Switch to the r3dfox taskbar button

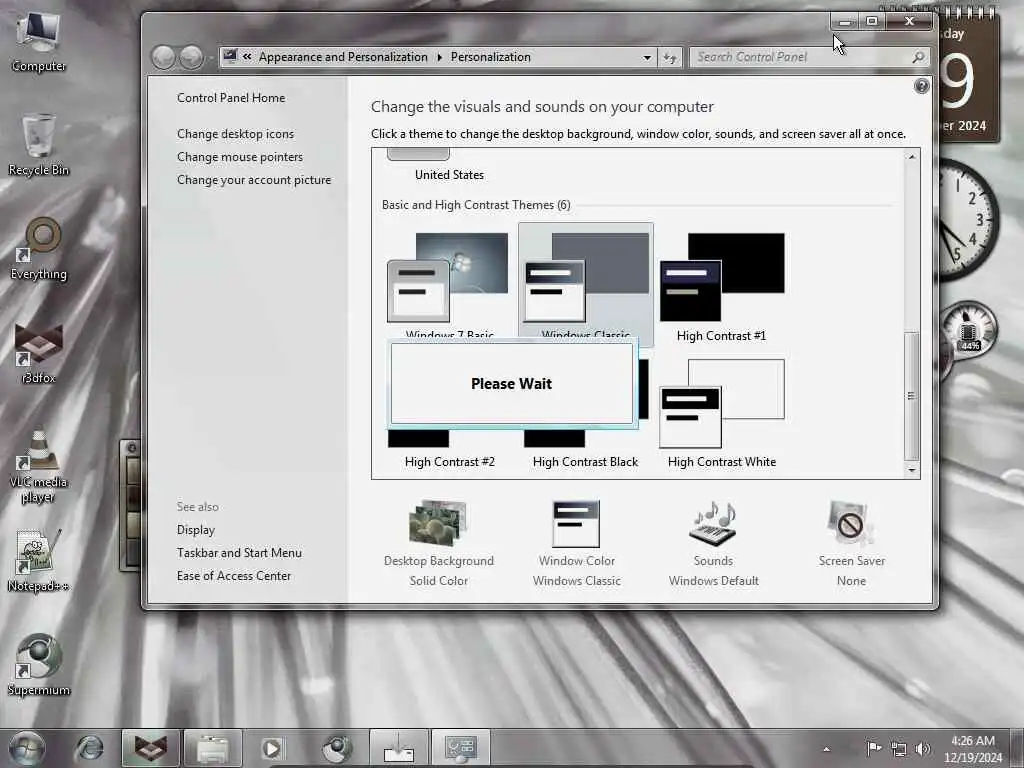150,748
